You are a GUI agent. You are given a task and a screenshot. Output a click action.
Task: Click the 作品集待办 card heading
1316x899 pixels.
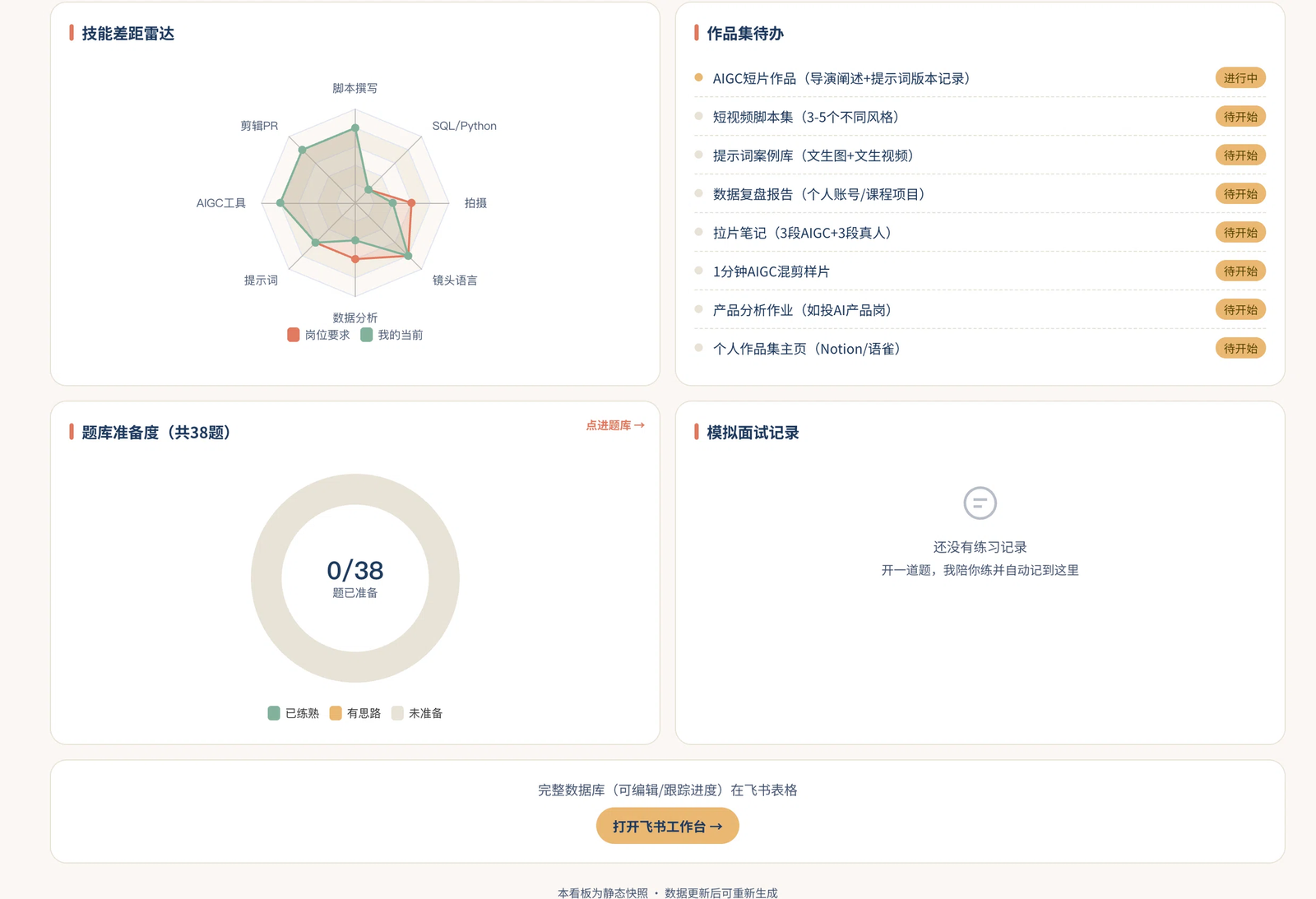(x=745, y=34)
